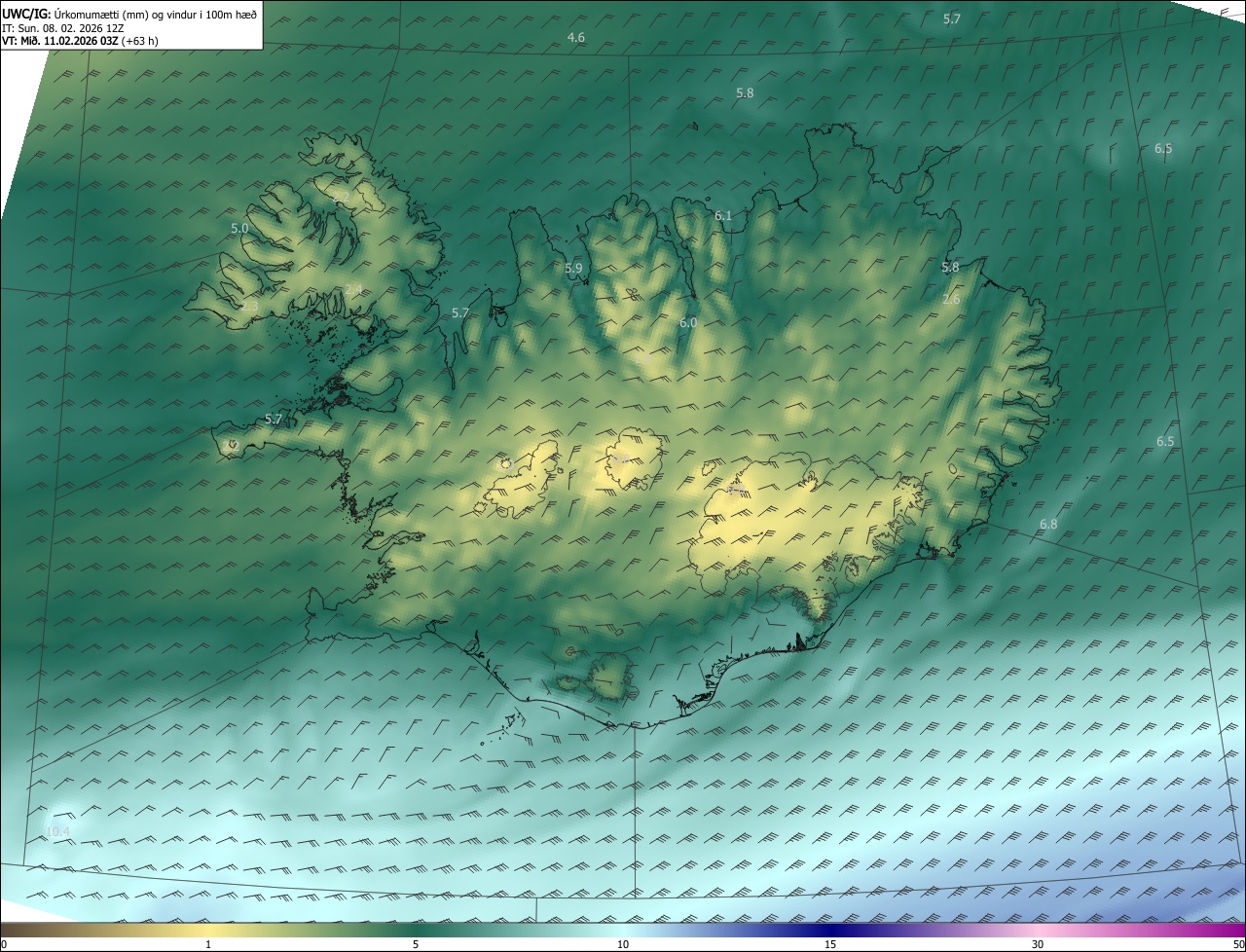Screen dimensions: 1246x952
Task: Click the '5.7' label beside the Snæfellsnes peninsula
Action: pos(274,420)
